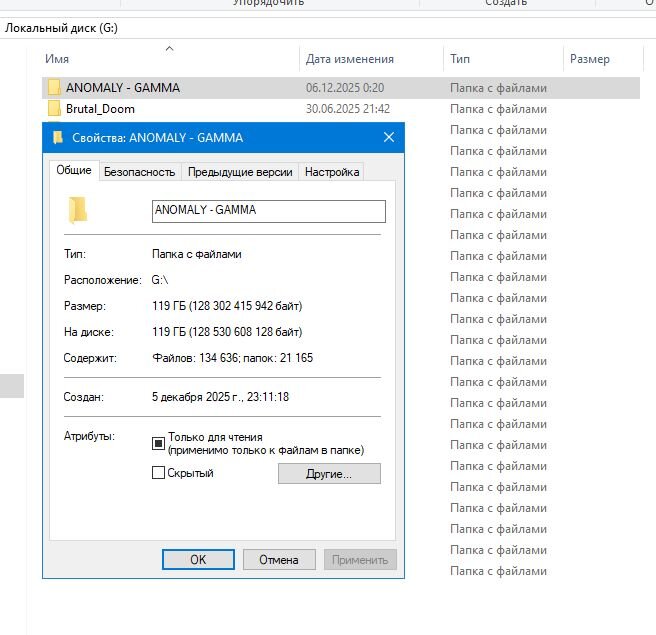
Task: Enable the Hidden checkbox (Скрытый)
Action: pyautogui.click(x=158, y=473)
